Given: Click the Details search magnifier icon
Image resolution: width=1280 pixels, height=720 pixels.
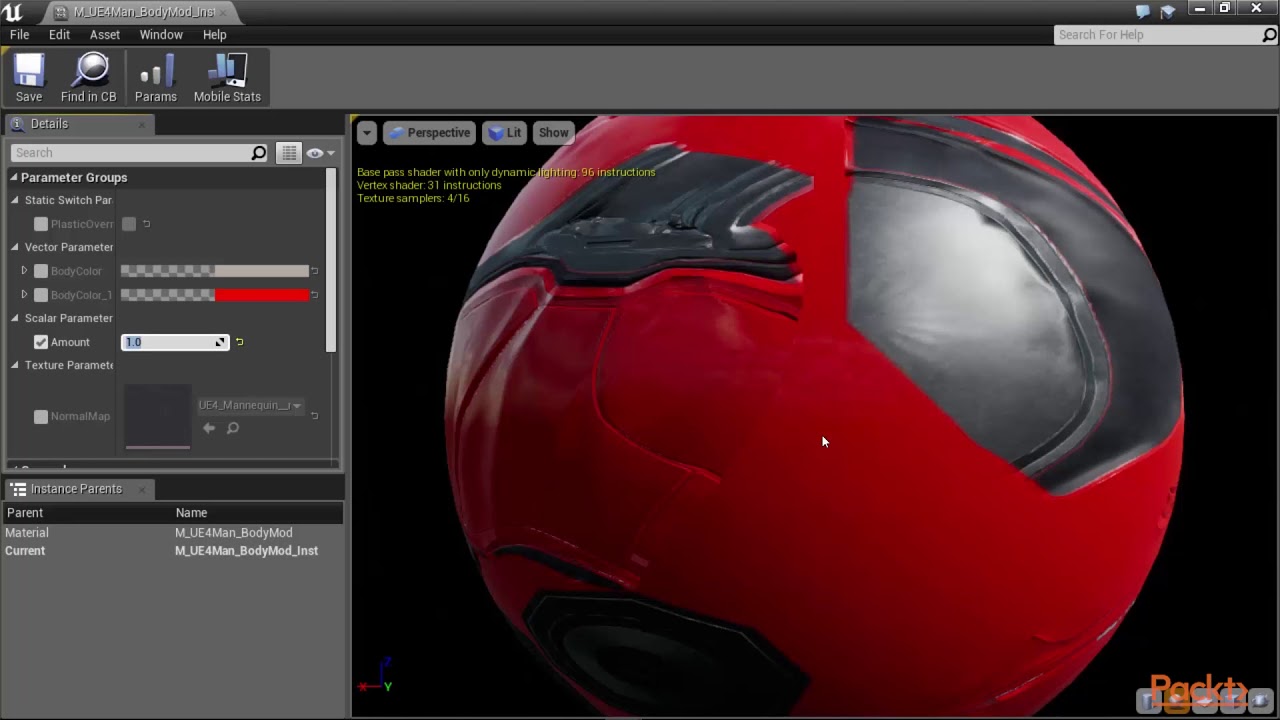Looking at the screenshot, I should click(258, 153).
